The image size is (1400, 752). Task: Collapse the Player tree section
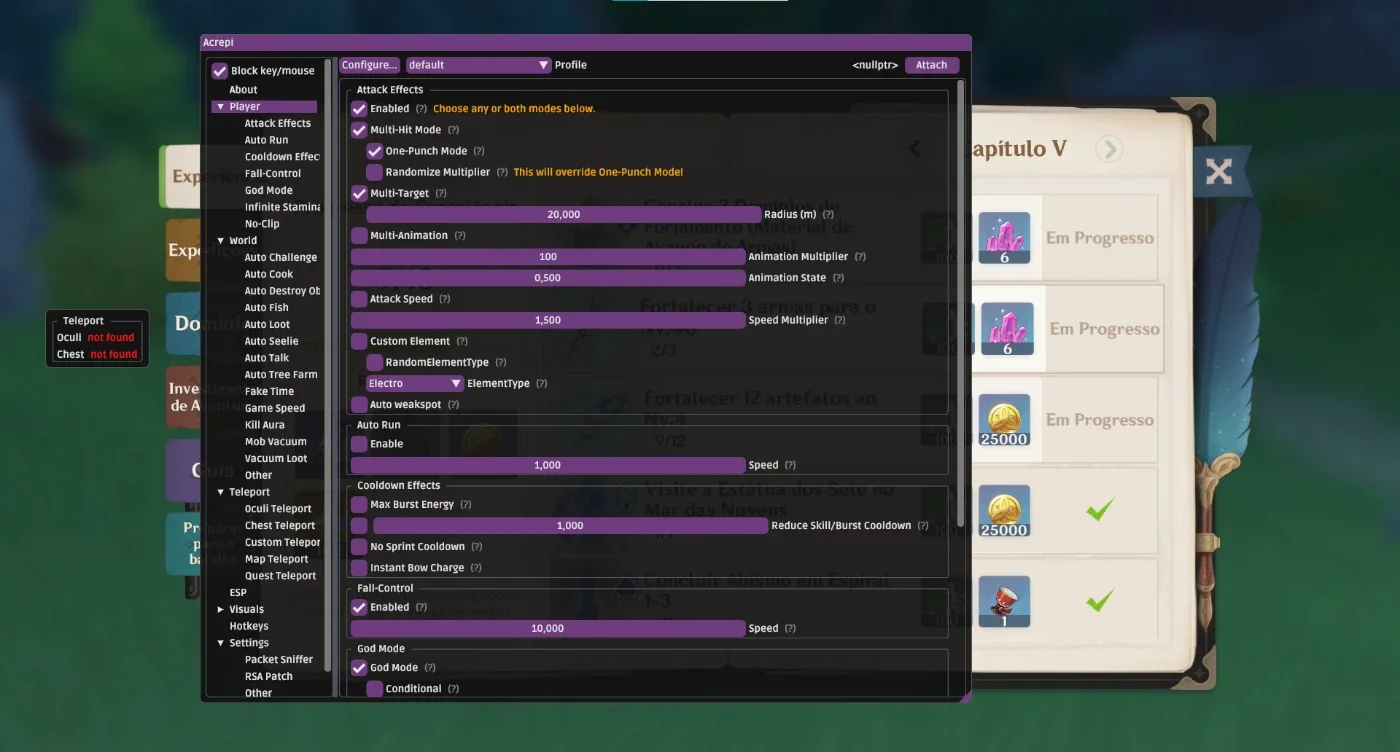pyautogui.click(x=220, y=107)
